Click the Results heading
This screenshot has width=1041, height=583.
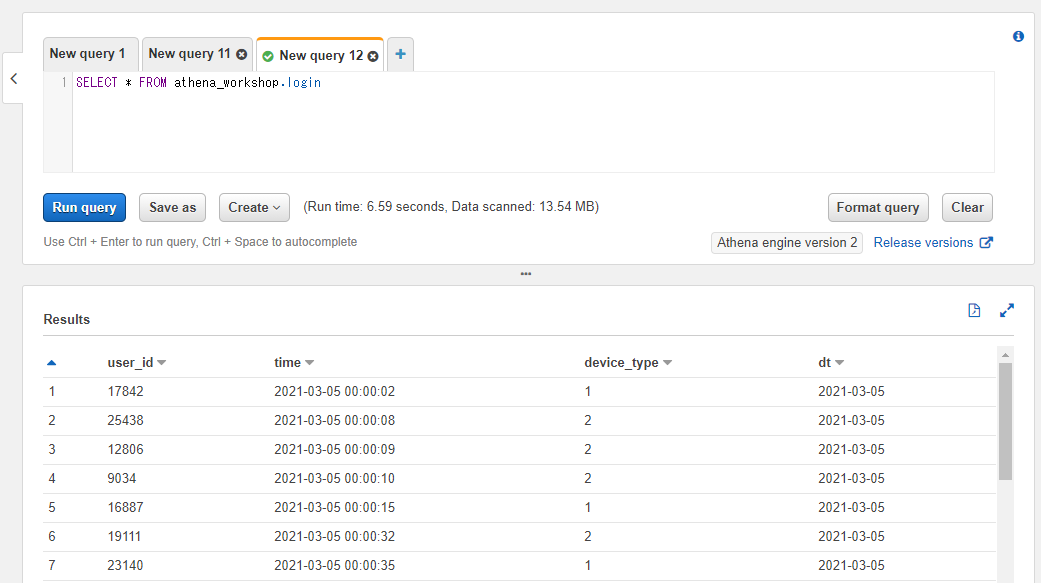click(x=66, y=319)
